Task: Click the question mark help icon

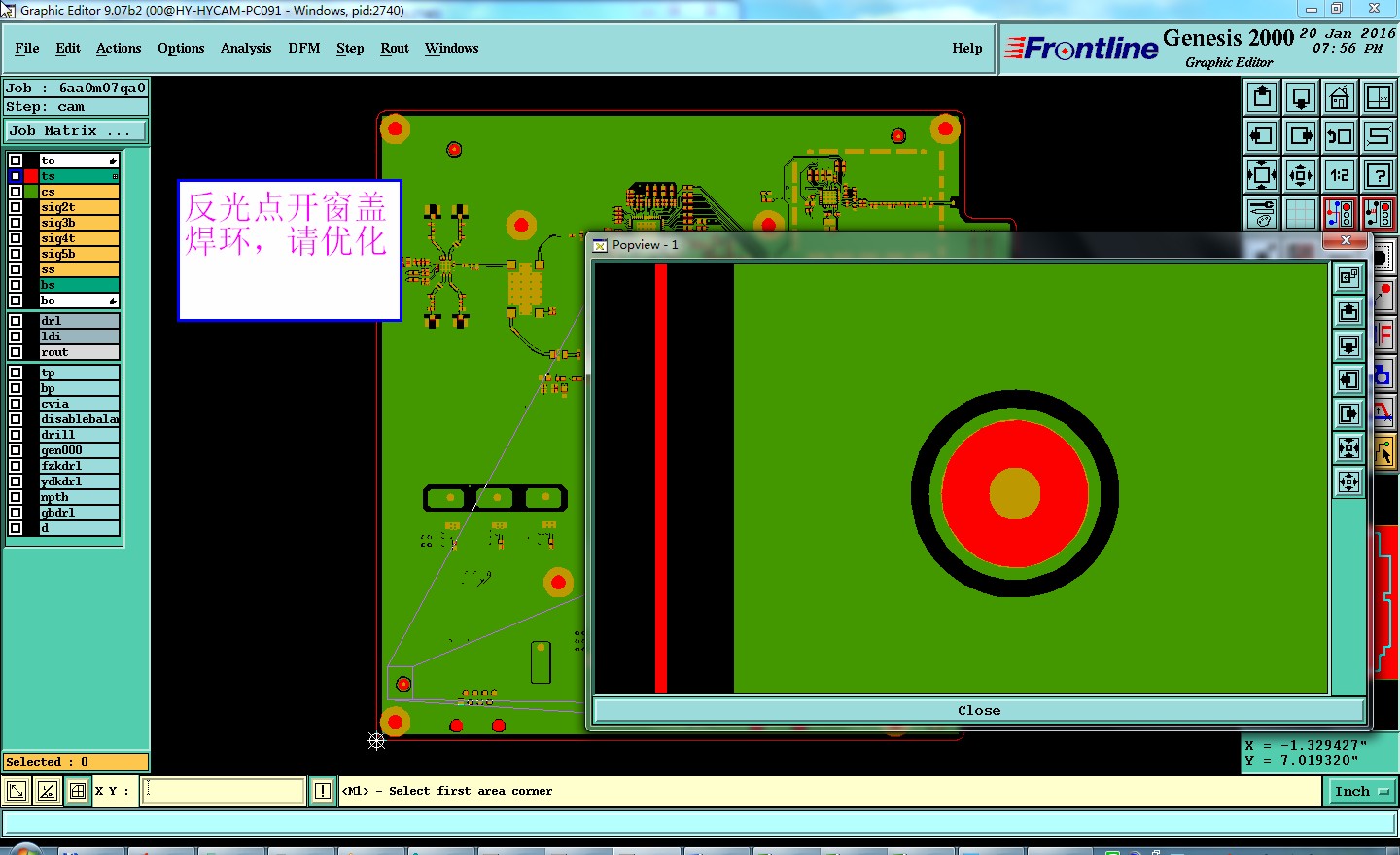Action: tap(1379, 175)
